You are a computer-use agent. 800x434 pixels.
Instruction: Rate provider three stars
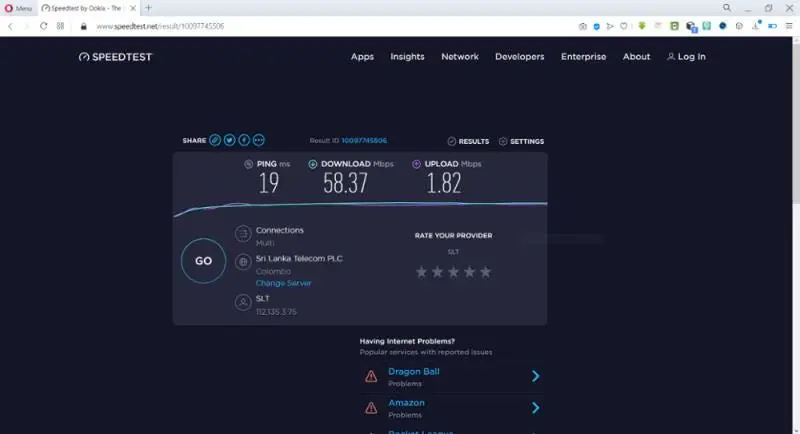pos(453,272)
